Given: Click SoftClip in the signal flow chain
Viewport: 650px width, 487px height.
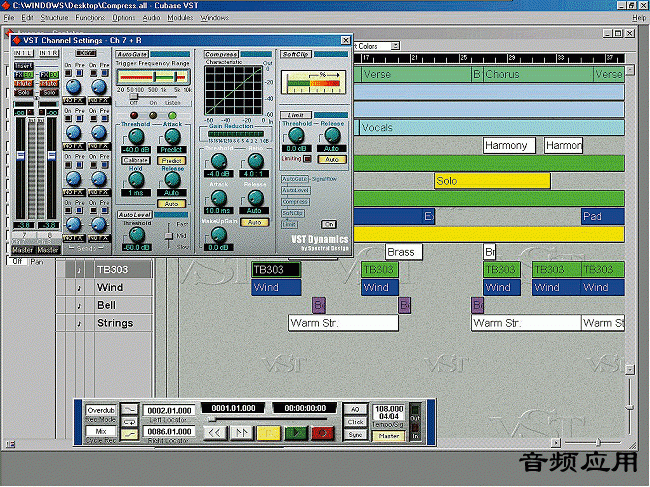Looking at the screenshot, I should pos(293,213).
